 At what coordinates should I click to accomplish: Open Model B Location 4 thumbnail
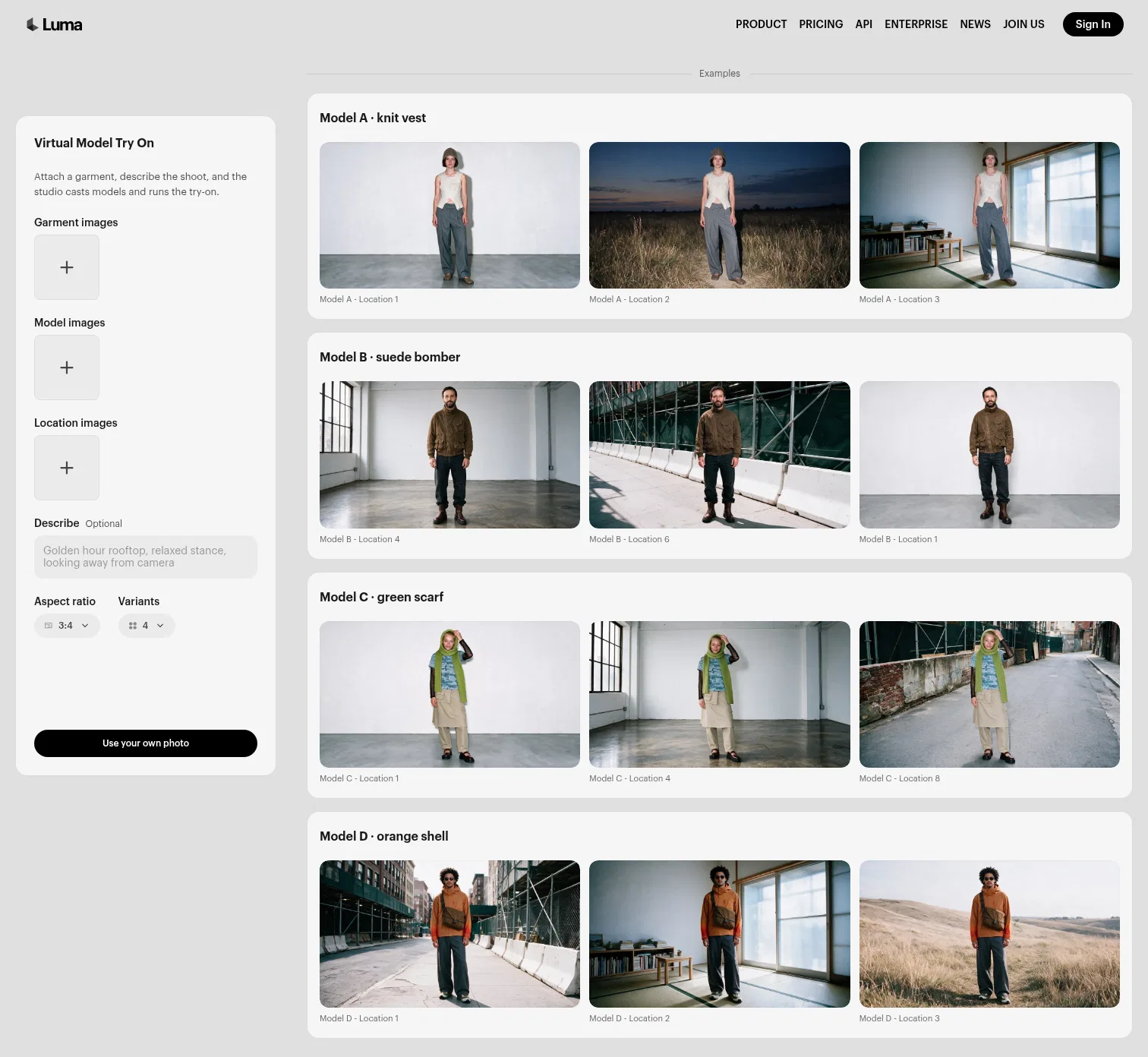coord(449,455)
